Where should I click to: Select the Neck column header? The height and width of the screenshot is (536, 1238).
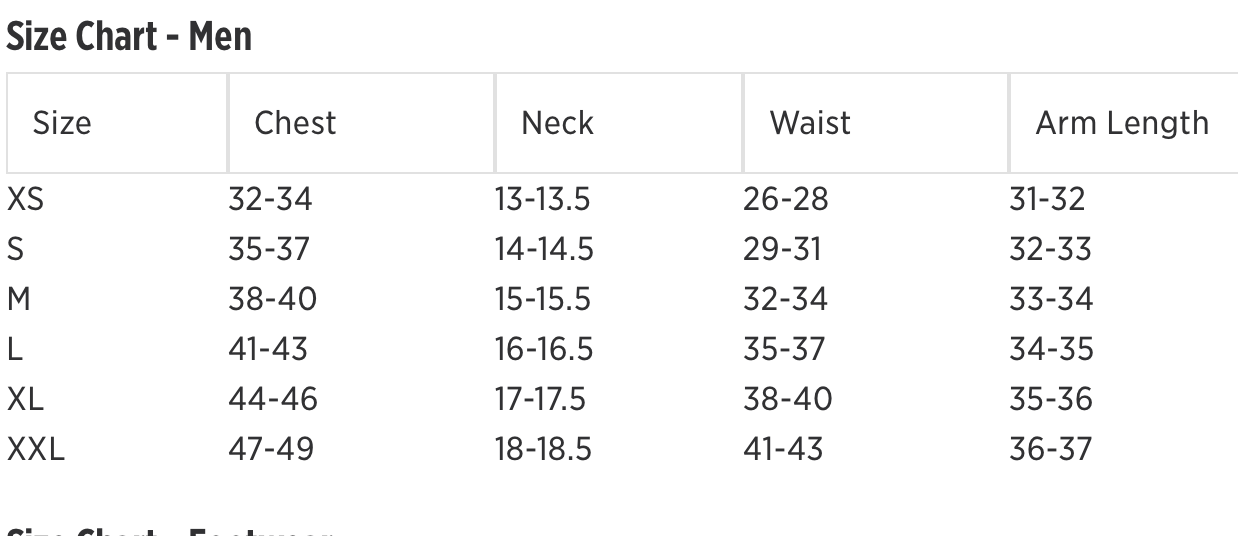coord(557,123)
